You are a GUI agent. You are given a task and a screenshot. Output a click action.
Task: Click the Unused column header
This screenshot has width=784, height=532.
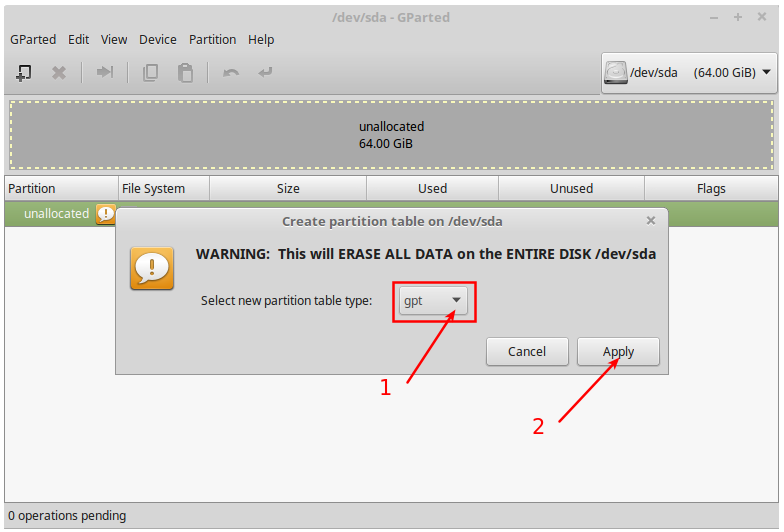(572, 188)
